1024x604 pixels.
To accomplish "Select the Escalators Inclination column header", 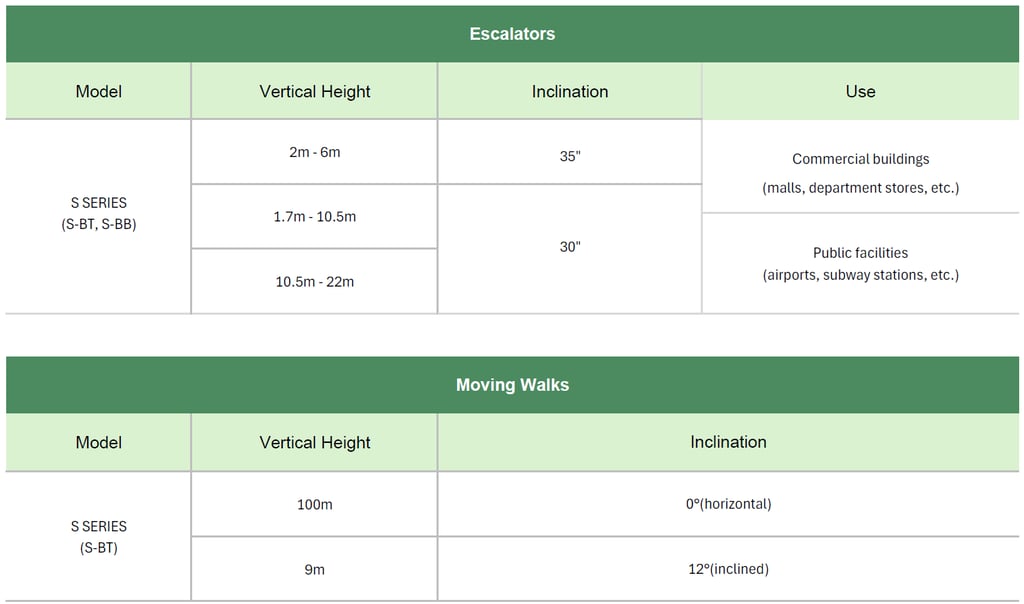I will click(569, 91).
